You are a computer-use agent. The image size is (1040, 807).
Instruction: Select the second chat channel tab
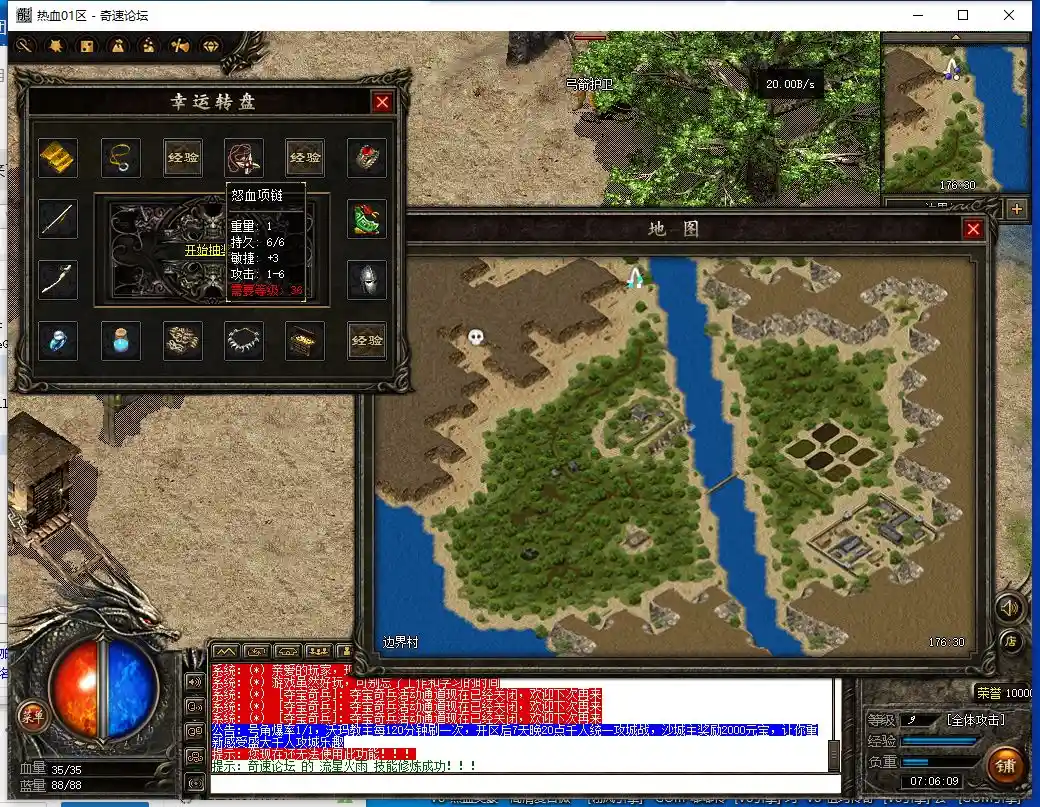(x=256, y=651)
